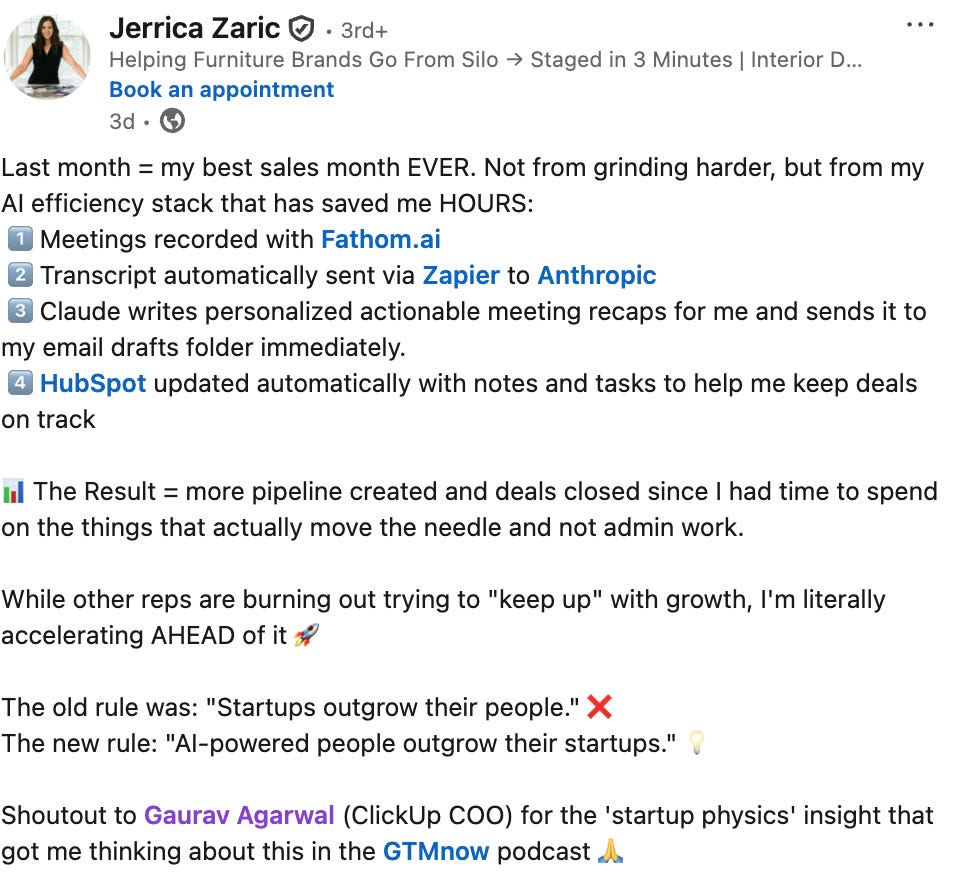Click the rocket emoji
Screen dimensions: 962x882
point(306,635)
